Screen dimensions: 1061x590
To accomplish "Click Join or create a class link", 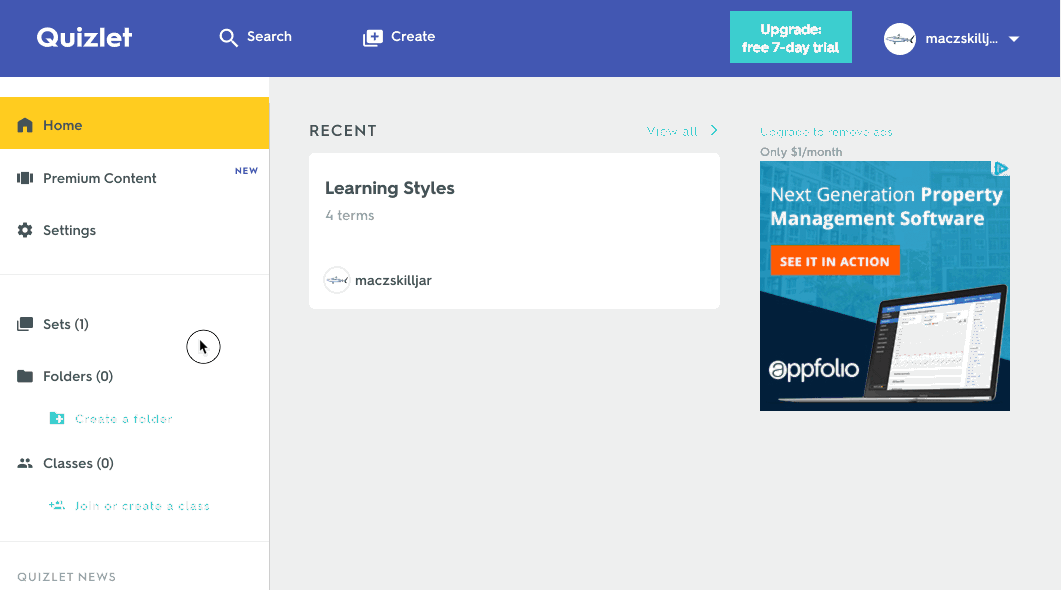I will point(142,506).
